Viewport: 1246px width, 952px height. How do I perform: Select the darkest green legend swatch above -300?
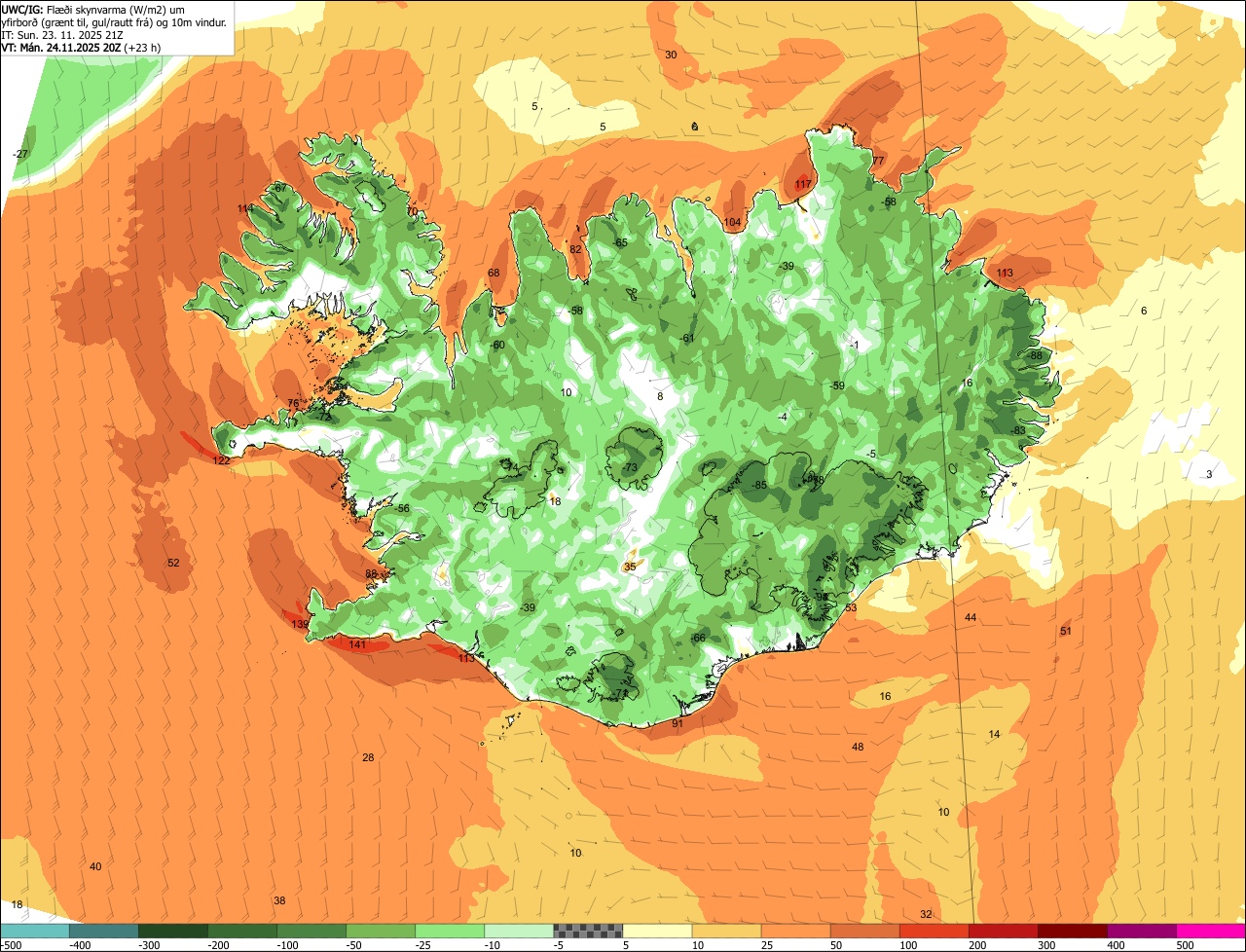tap(173, 931)
